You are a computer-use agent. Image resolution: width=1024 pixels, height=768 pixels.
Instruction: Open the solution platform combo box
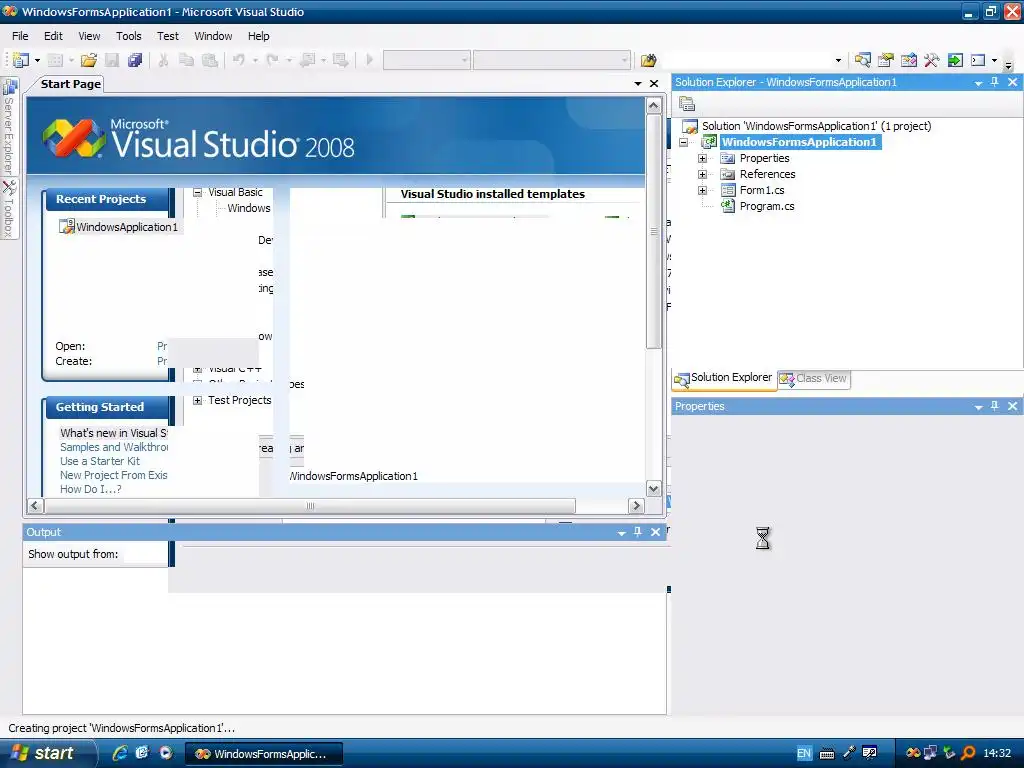point(552,60)
